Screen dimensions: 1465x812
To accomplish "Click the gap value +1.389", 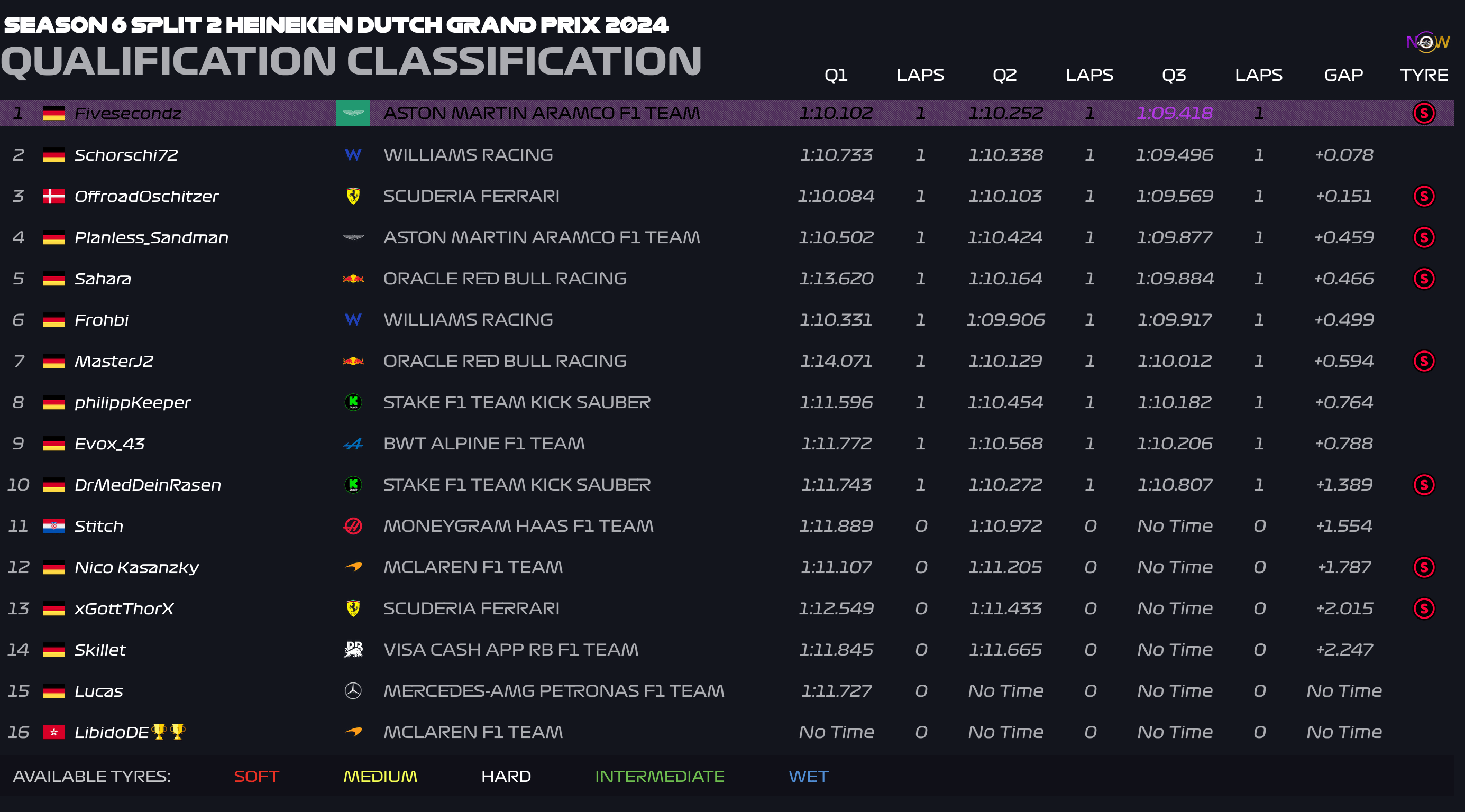I will pyautogui.click(x=1343, y=484).
